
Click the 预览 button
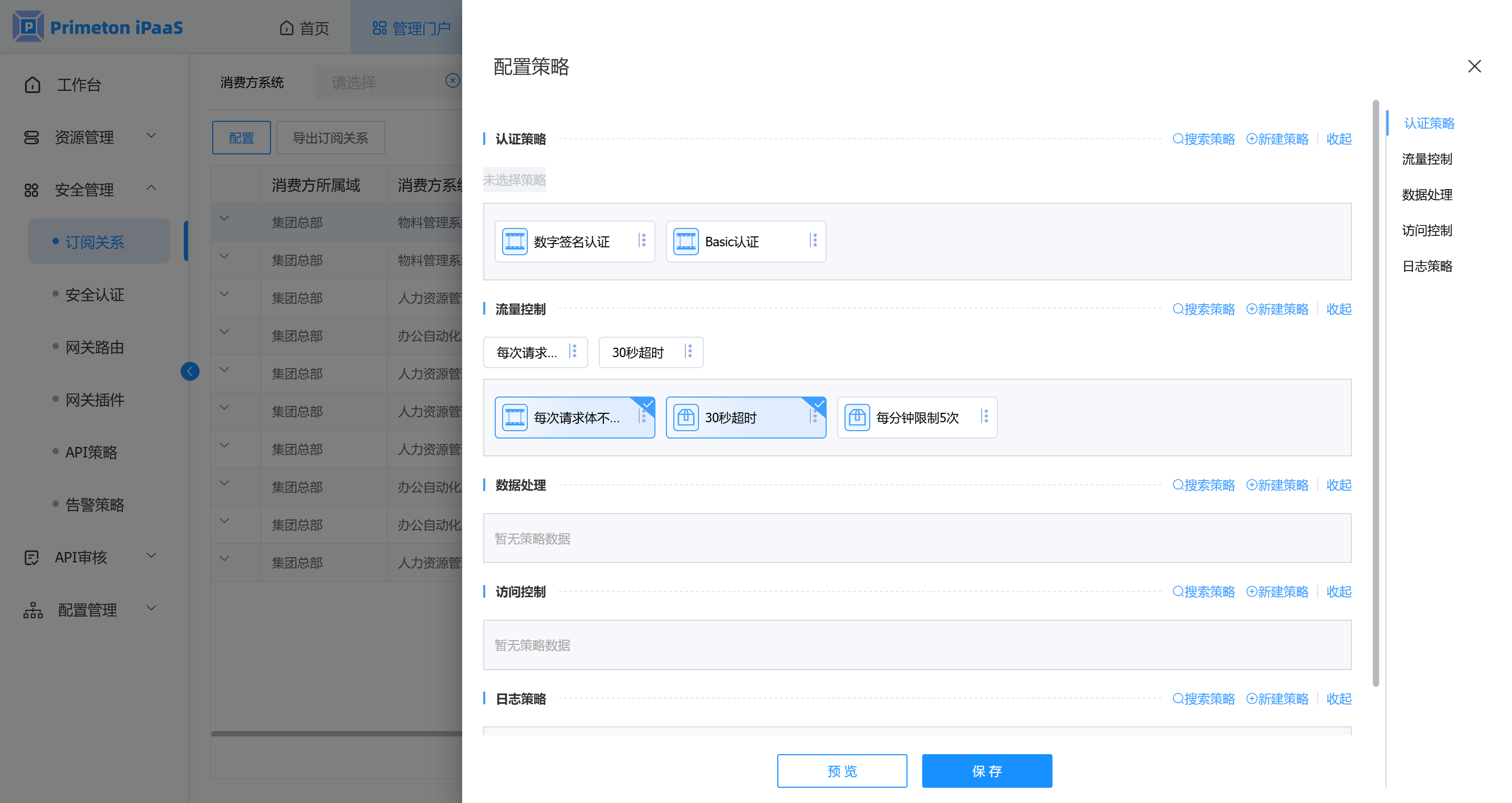pyautogui.click(x=841, y=771)
